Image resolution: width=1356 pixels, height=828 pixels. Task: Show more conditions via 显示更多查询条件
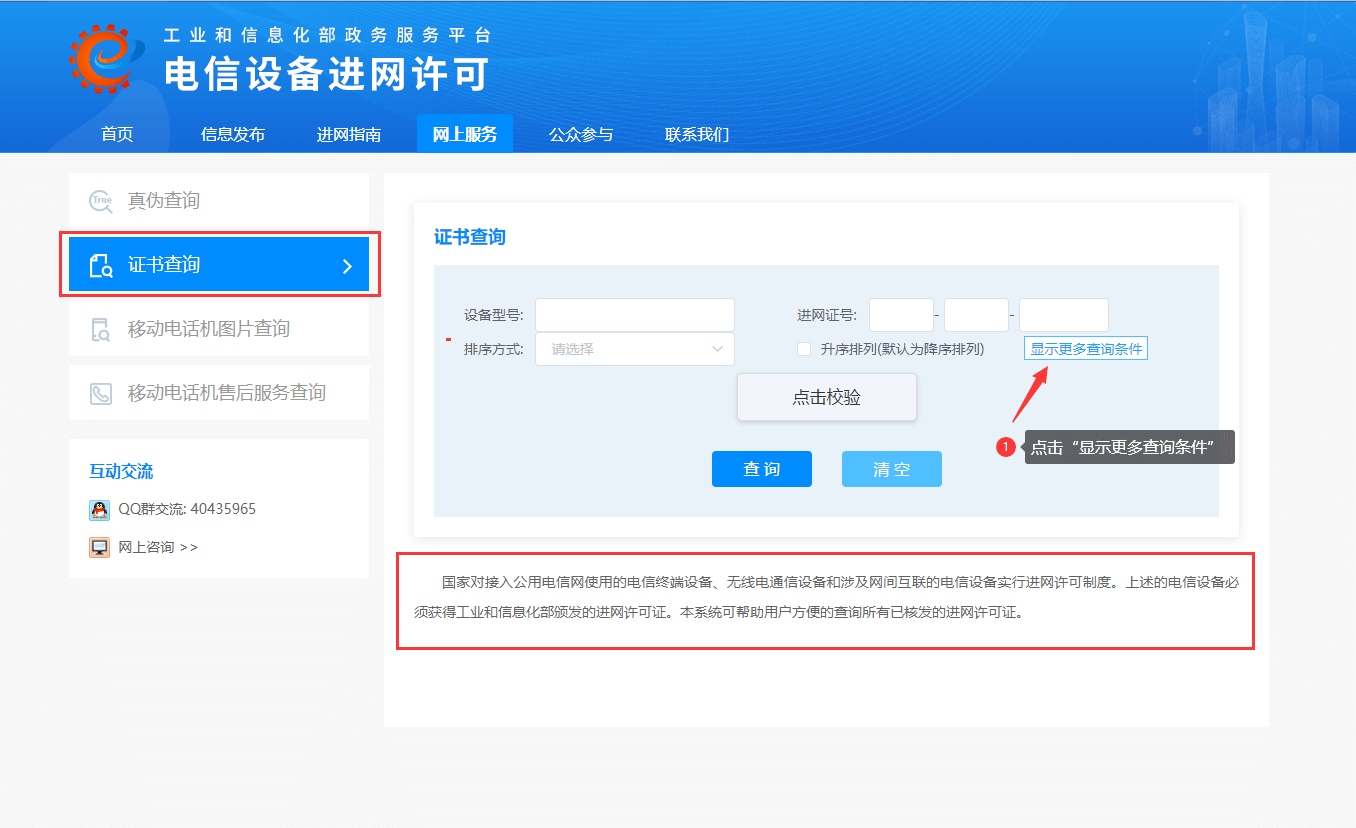click(1086, 349)
